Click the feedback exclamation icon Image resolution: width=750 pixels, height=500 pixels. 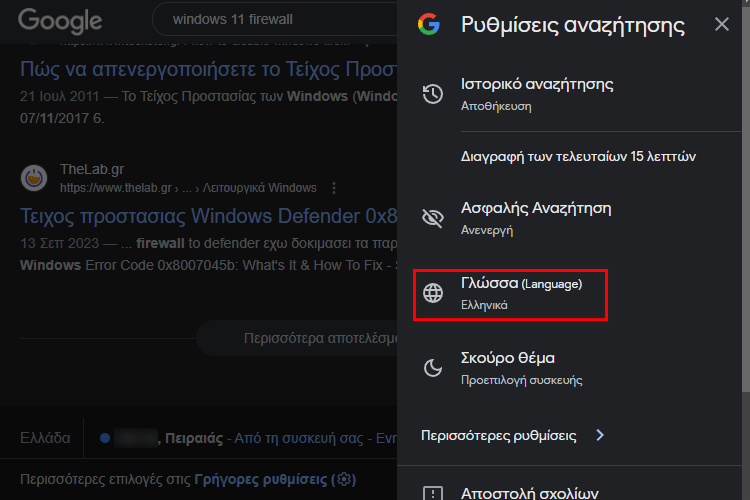coord(433,493)
